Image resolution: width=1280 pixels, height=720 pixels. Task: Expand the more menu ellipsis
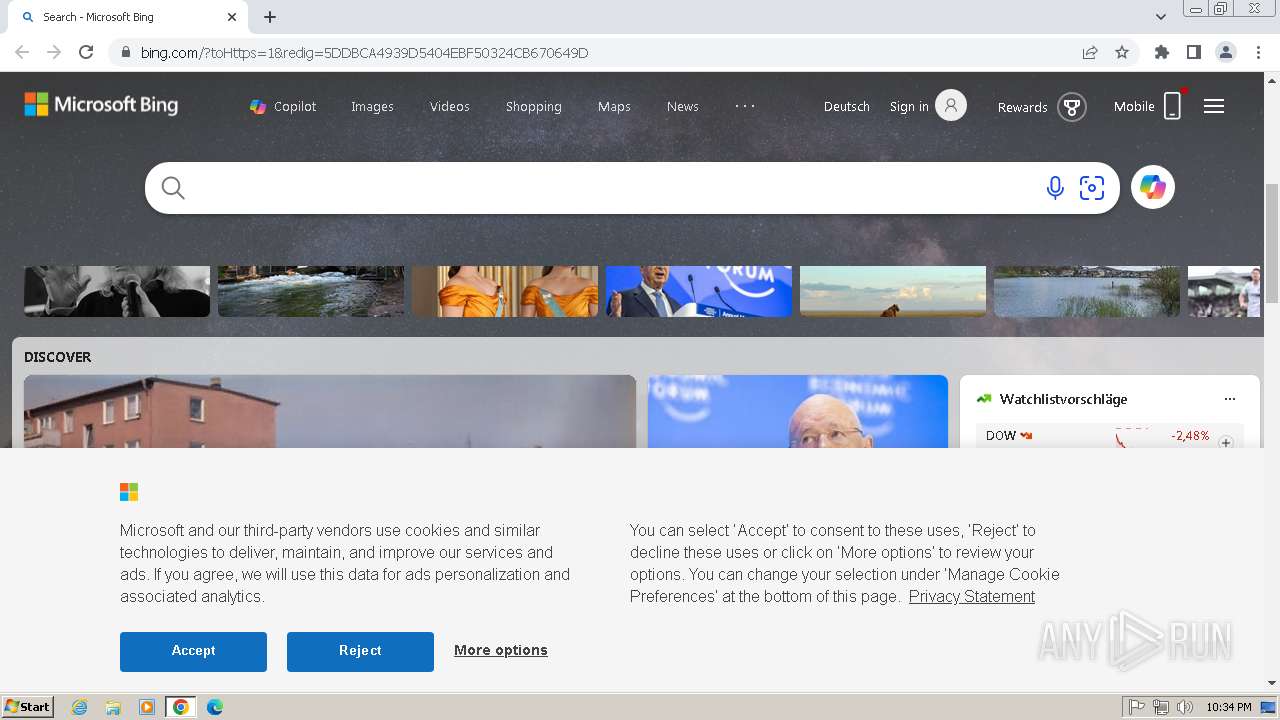(x=745, y=105)
